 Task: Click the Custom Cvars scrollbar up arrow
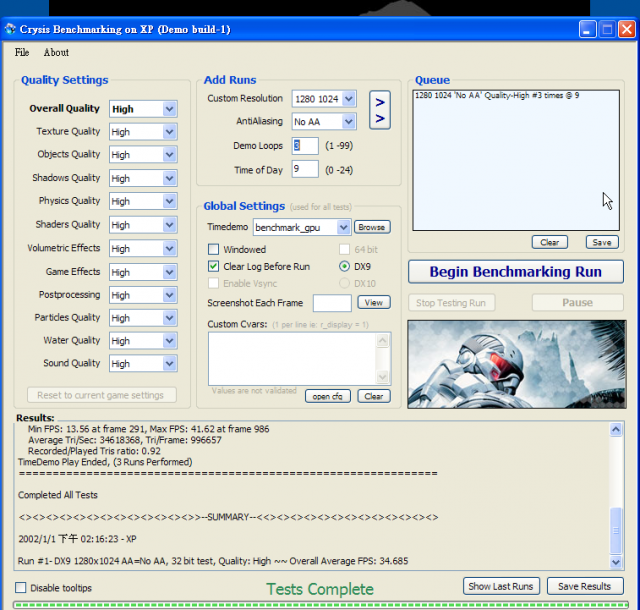pos(382,340)
